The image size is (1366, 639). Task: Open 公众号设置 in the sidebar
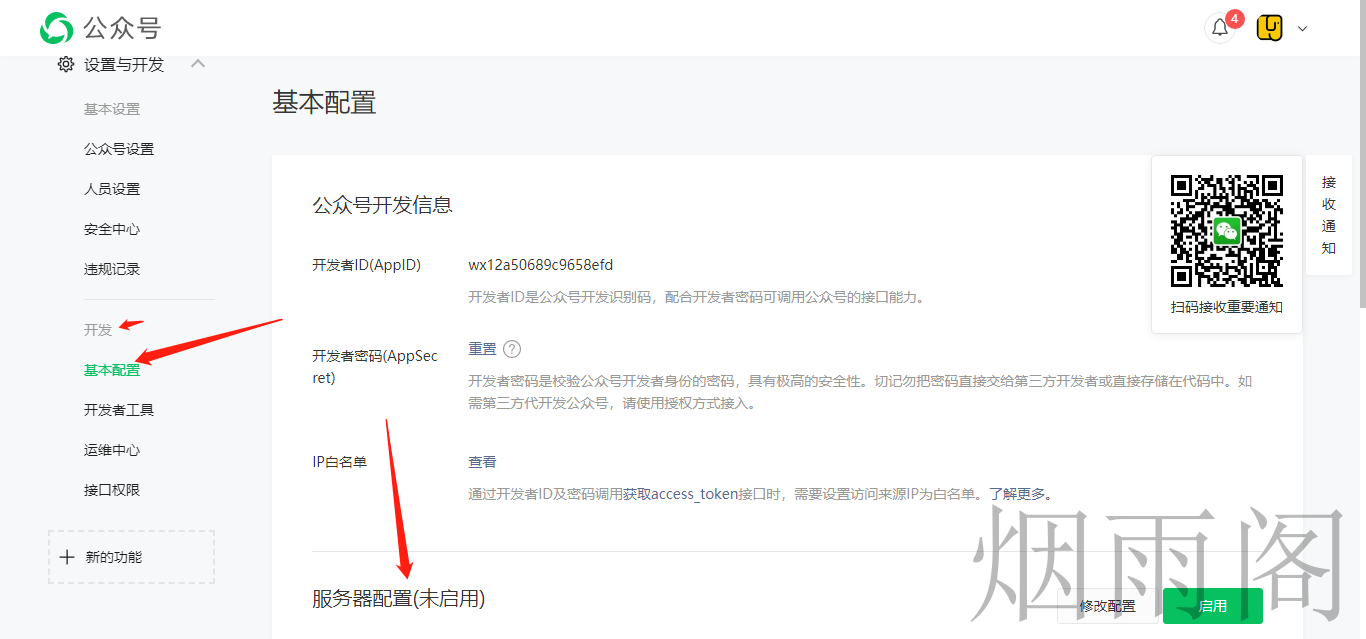coord(119,149)
